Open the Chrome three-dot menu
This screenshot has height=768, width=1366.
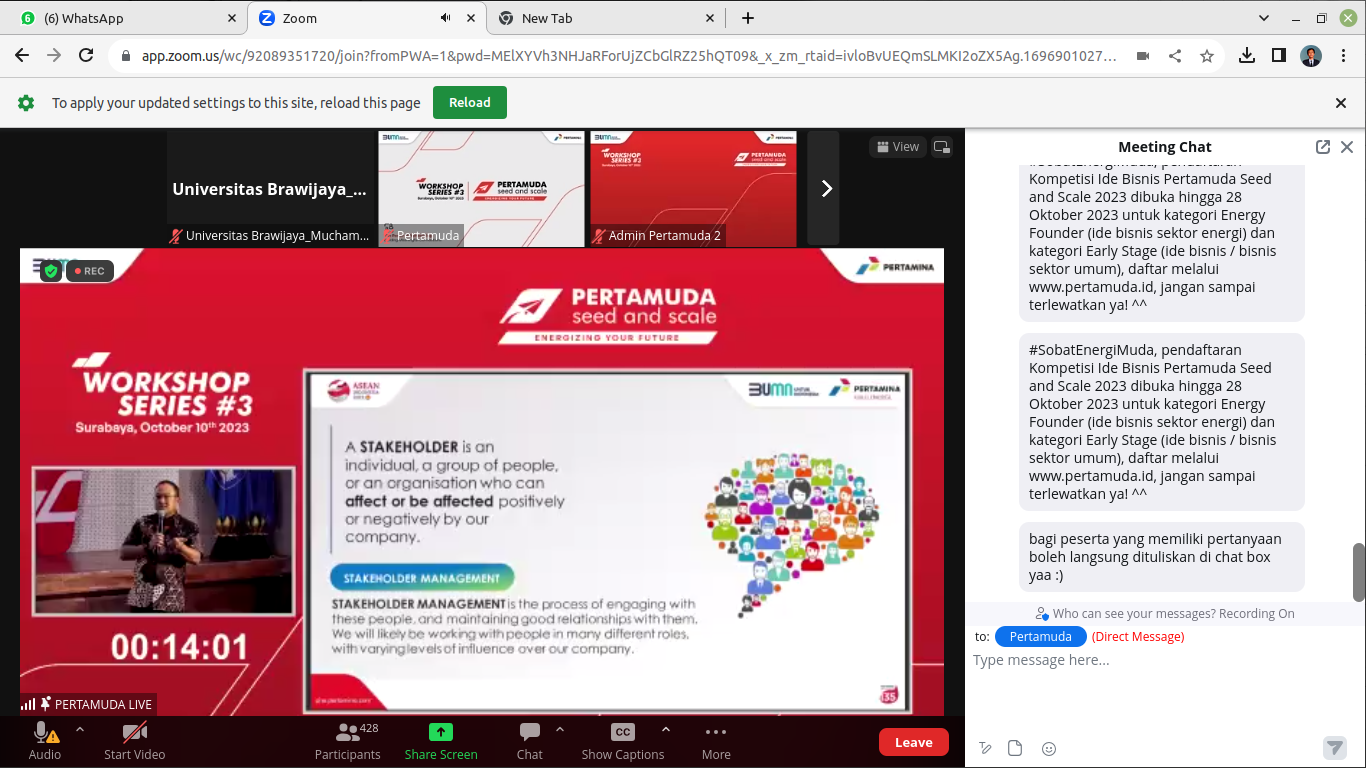(x=1343, y=56)
